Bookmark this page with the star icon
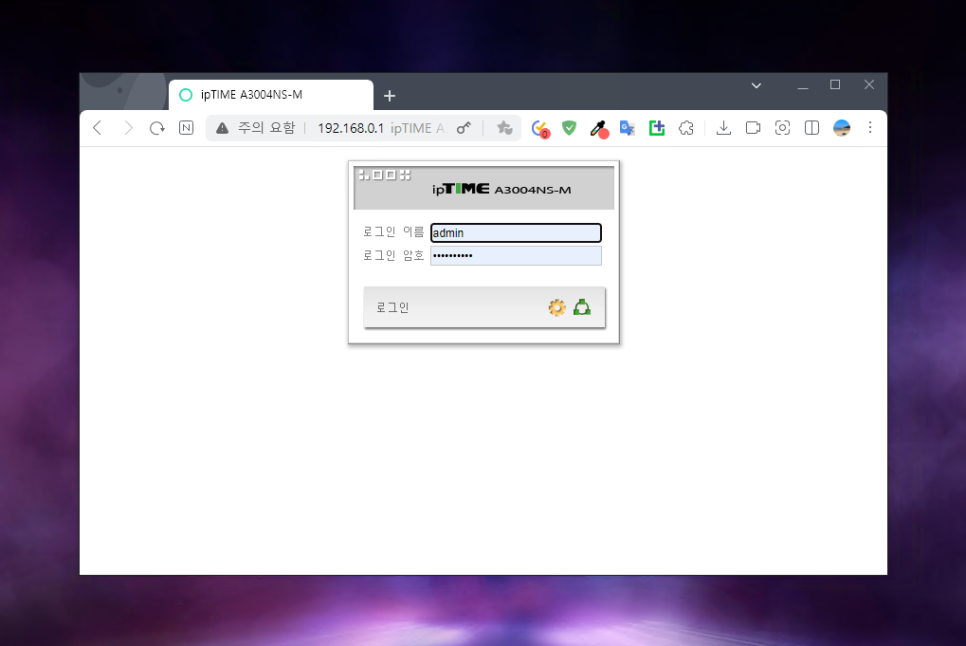Image resolution: width=966 pixels, height=646 pixels. (x=505, y=128)
